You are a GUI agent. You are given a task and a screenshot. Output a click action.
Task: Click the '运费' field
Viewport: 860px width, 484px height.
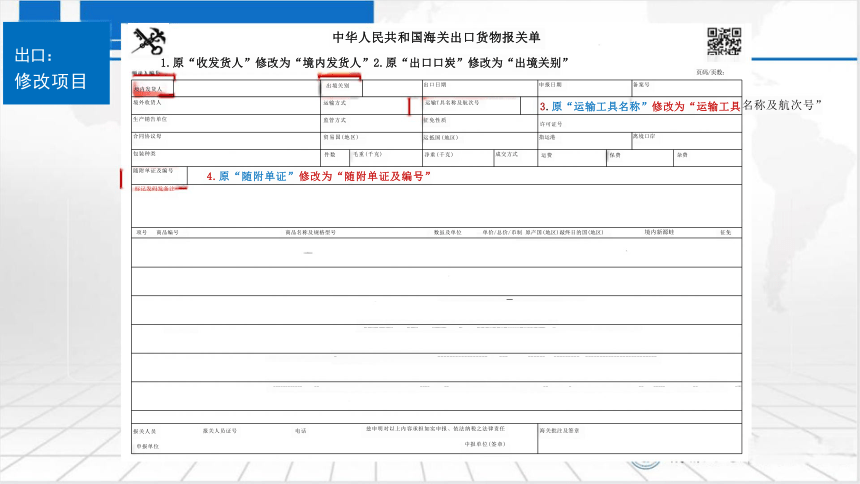(572, 157)
